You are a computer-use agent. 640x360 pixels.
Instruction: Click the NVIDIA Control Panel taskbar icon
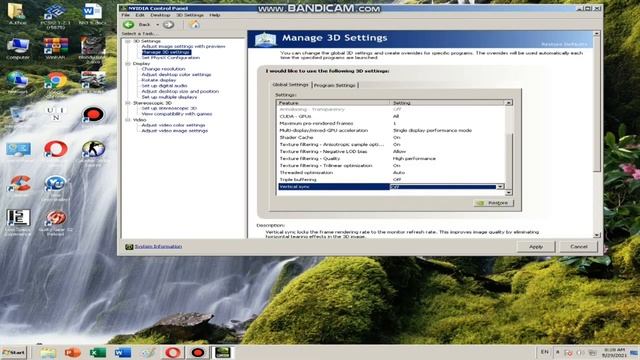(223, 352)
